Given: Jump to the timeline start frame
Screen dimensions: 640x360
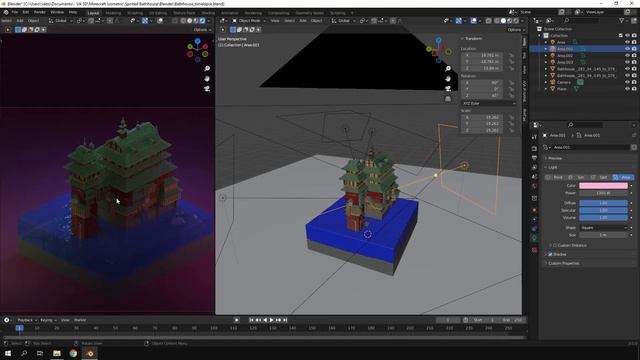Looking at the screenshot, I should pyautogui.click(x=251, y=320).
